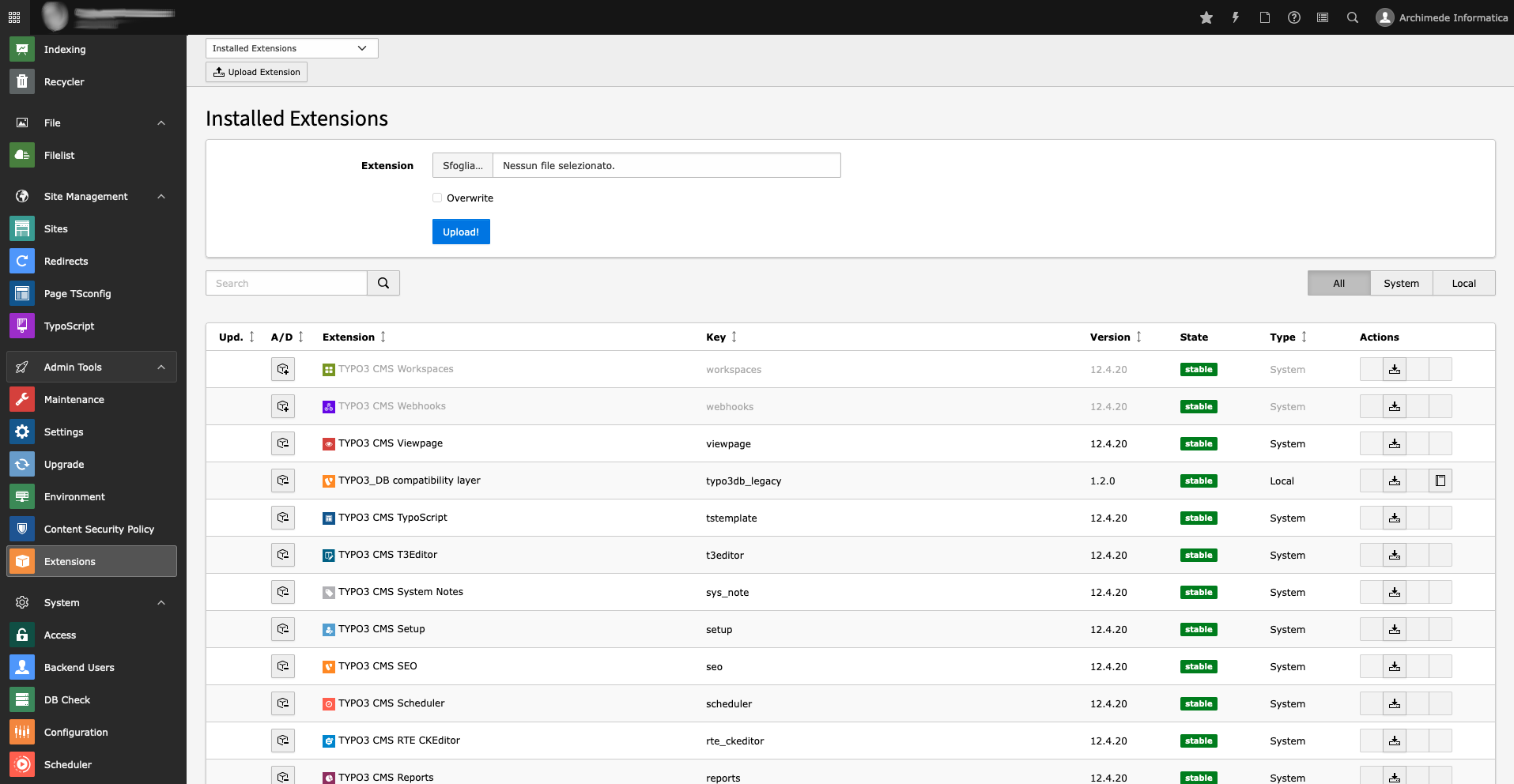
Task: Open the help question mark icon
Action: 1294,17
